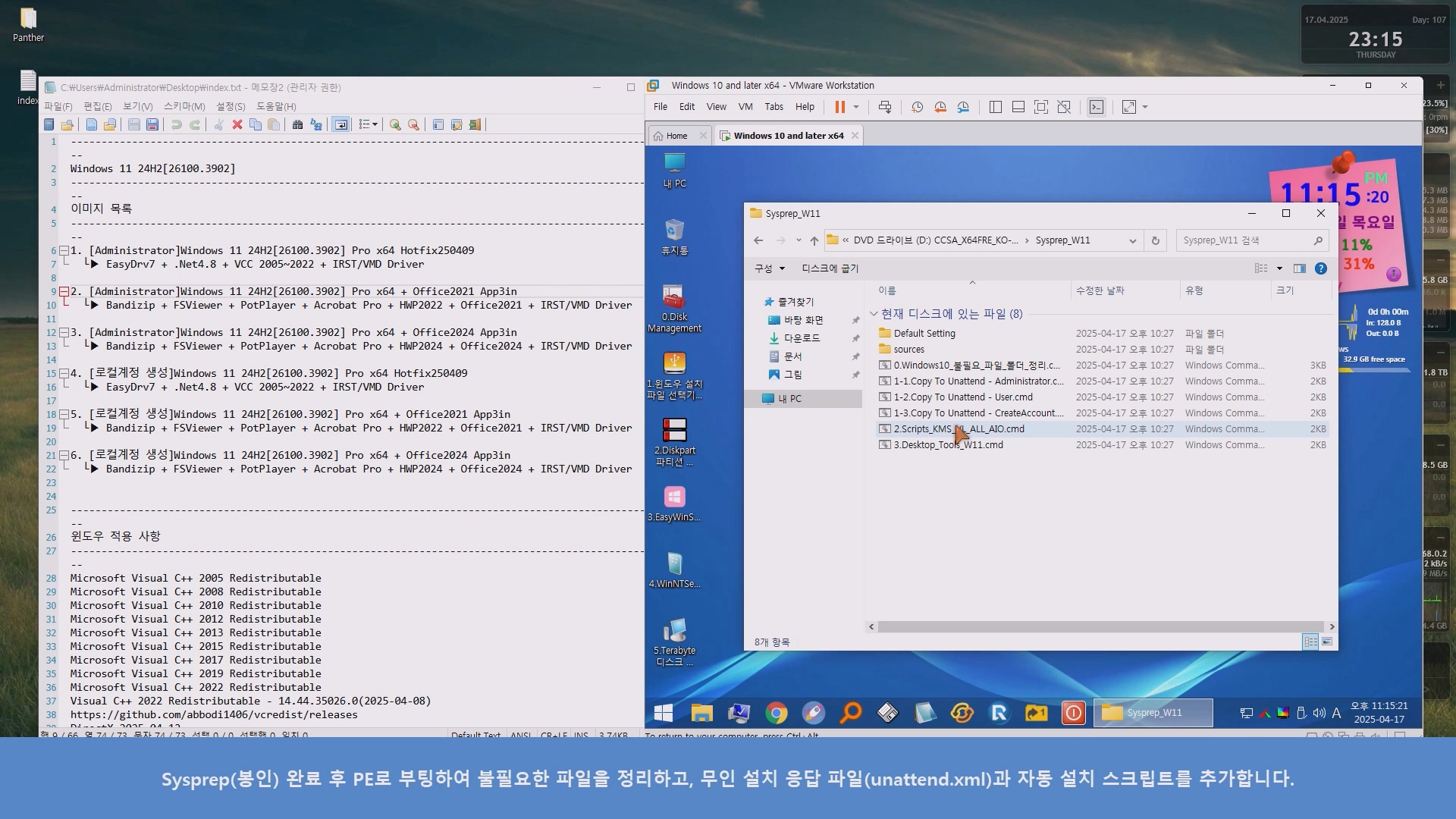Enter VMware full screen mode icon
Viewport: 1456px width, 819px height.
(1041, 107)
